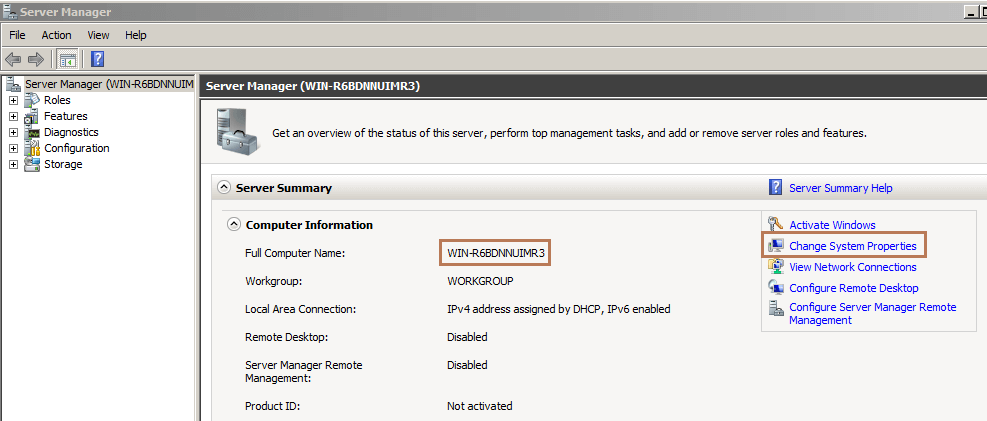The image size is (987, 421).
Task: Expand the Diagnostics tree node
Action: point(13,132)
